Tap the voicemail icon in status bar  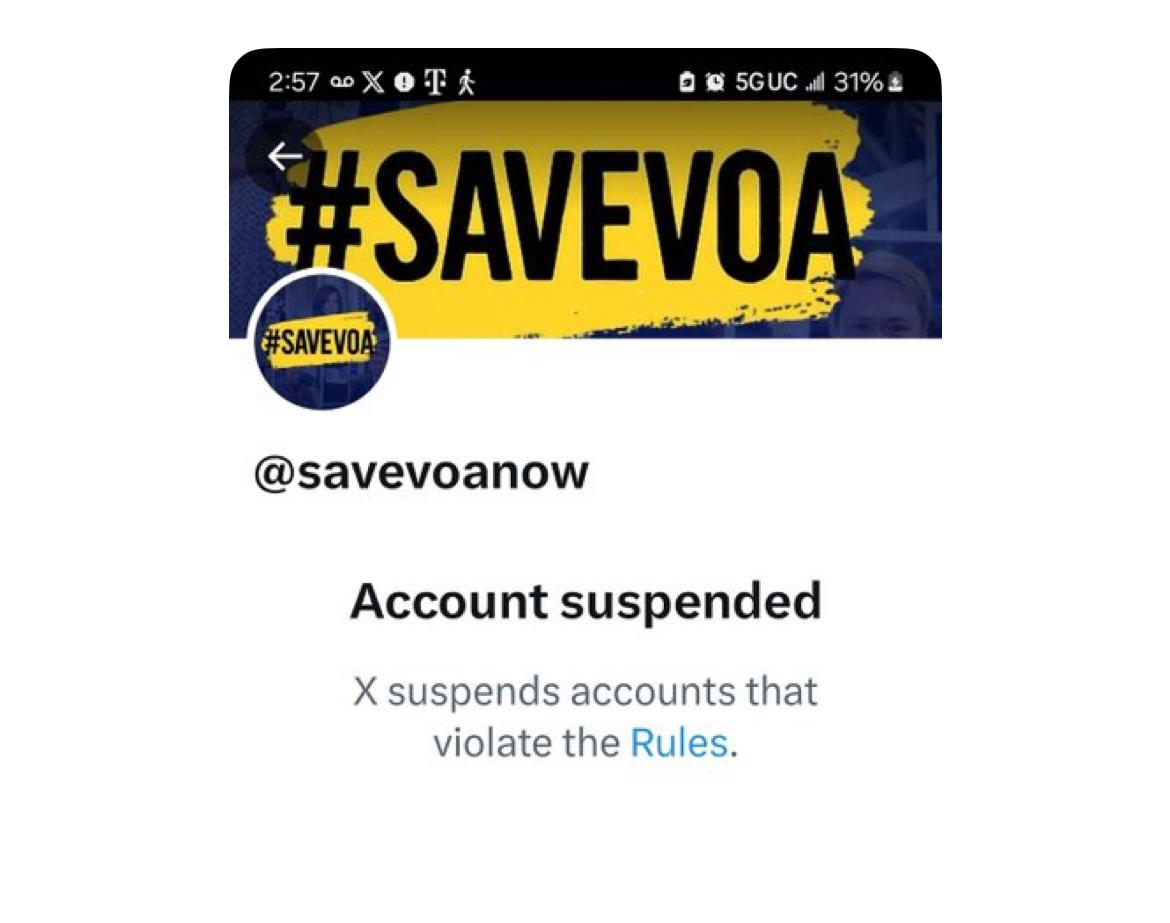341,82
